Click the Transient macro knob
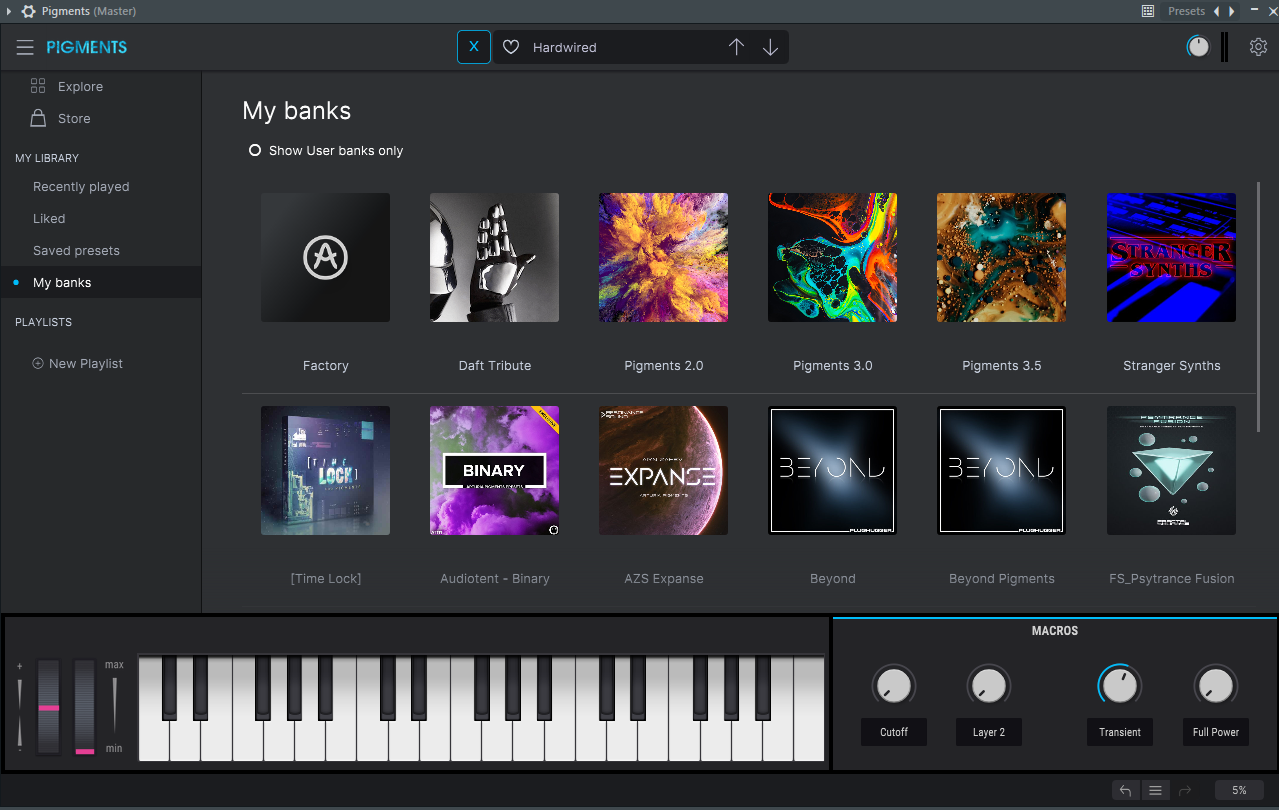1279x810 pixels. coord(1119,686)
